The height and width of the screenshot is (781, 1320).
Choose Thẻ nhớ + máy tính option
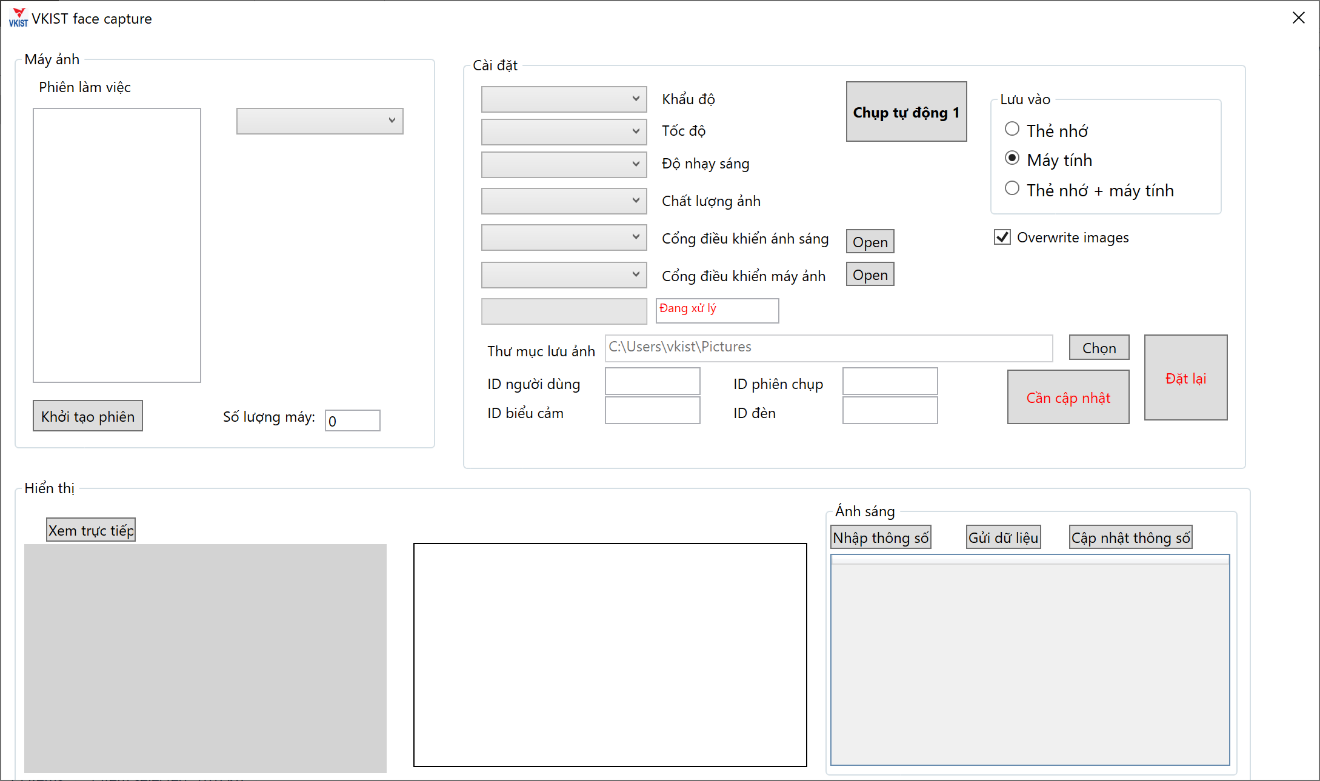[1013, 189]
